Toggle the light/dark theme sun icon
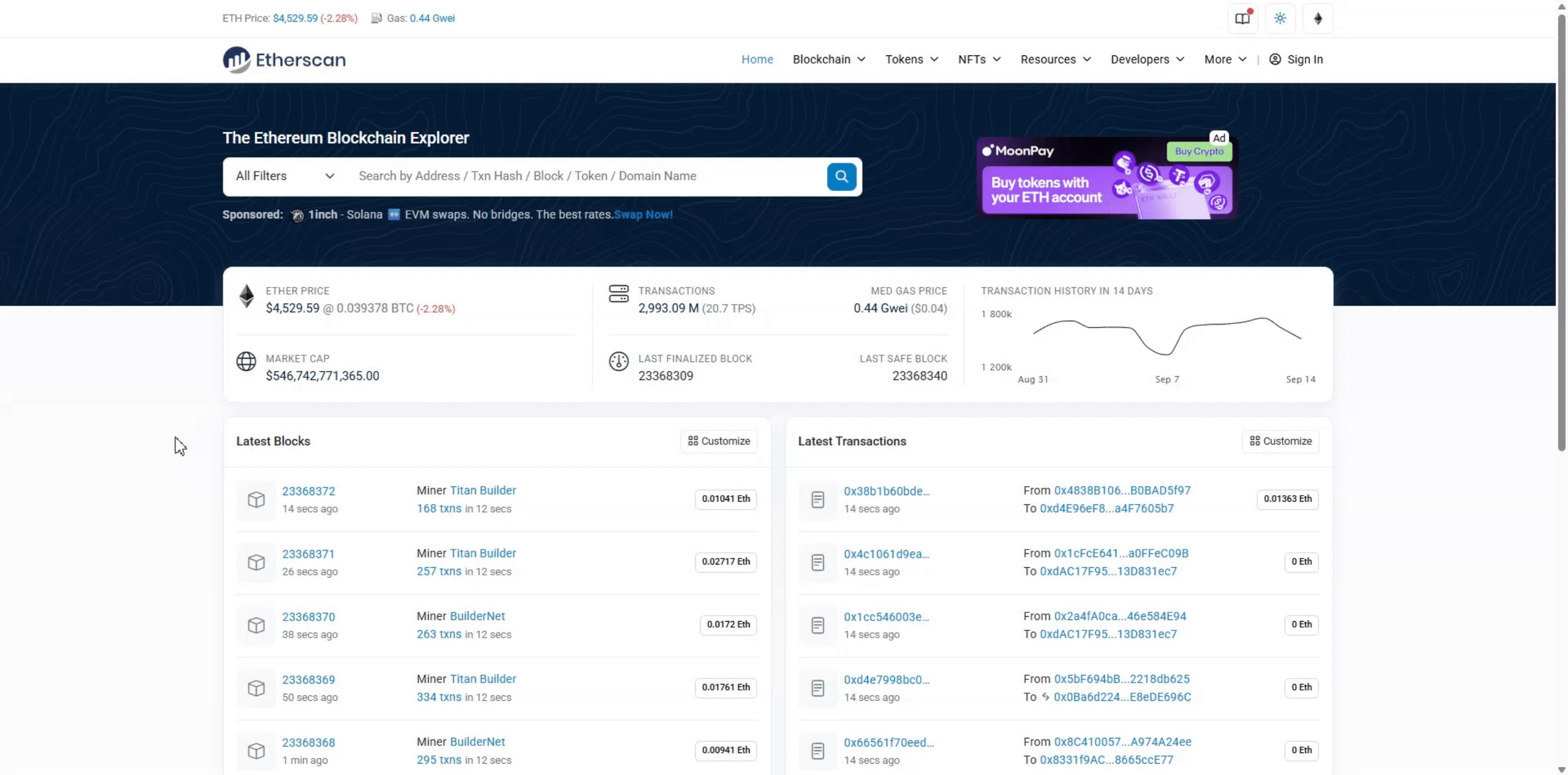Image resolution: width=1568 pixels, height=775 pixels. (1280, 18)
